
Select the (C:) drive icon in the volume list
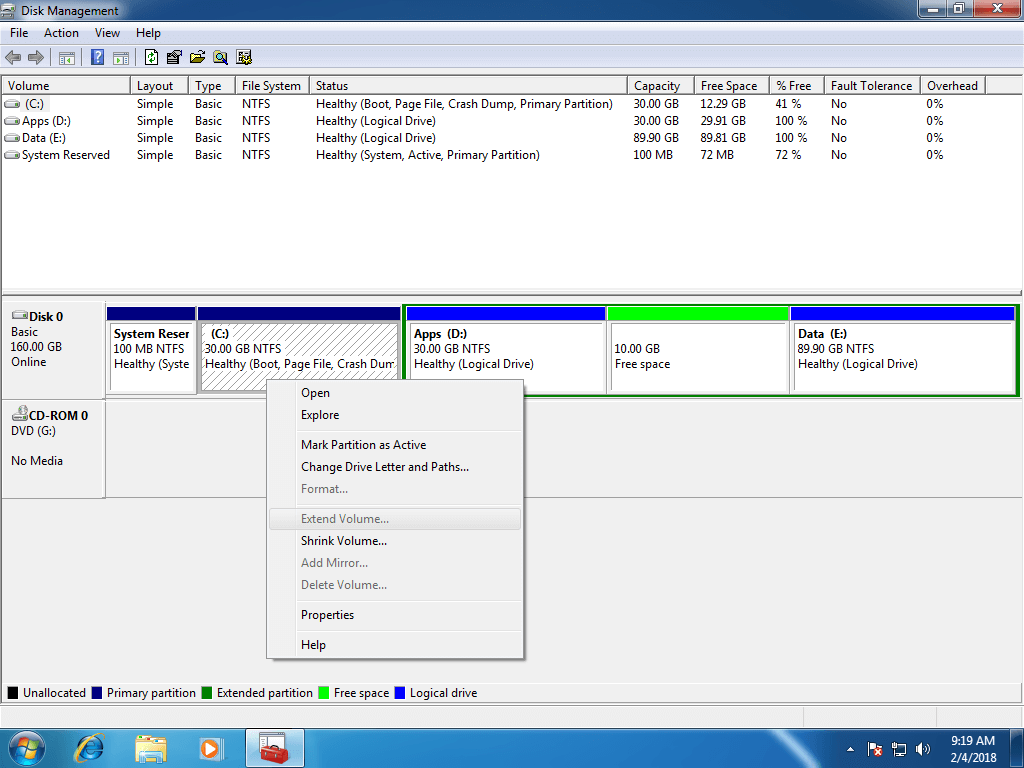point(12,104)
